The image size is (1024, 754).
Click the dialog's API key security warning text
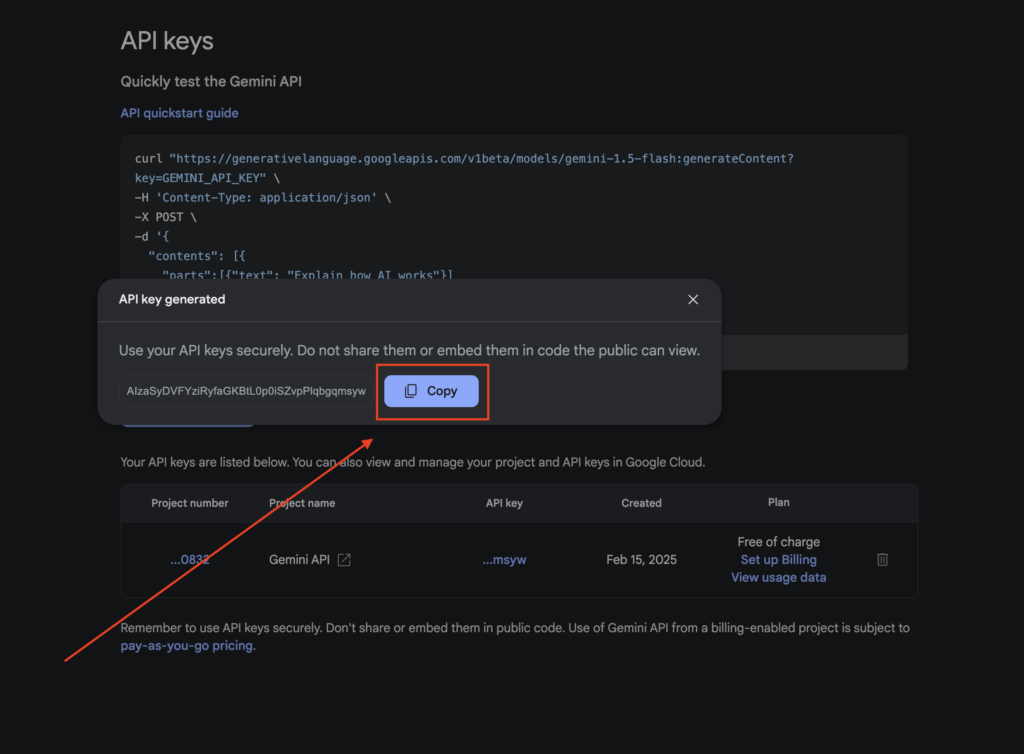tap(409, 351)
